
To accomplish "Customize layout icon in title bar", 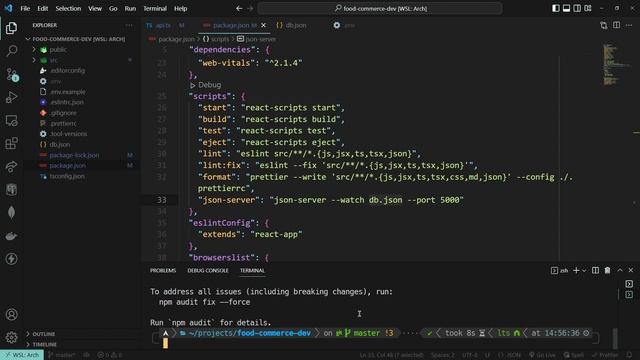I will coord(588,8).
